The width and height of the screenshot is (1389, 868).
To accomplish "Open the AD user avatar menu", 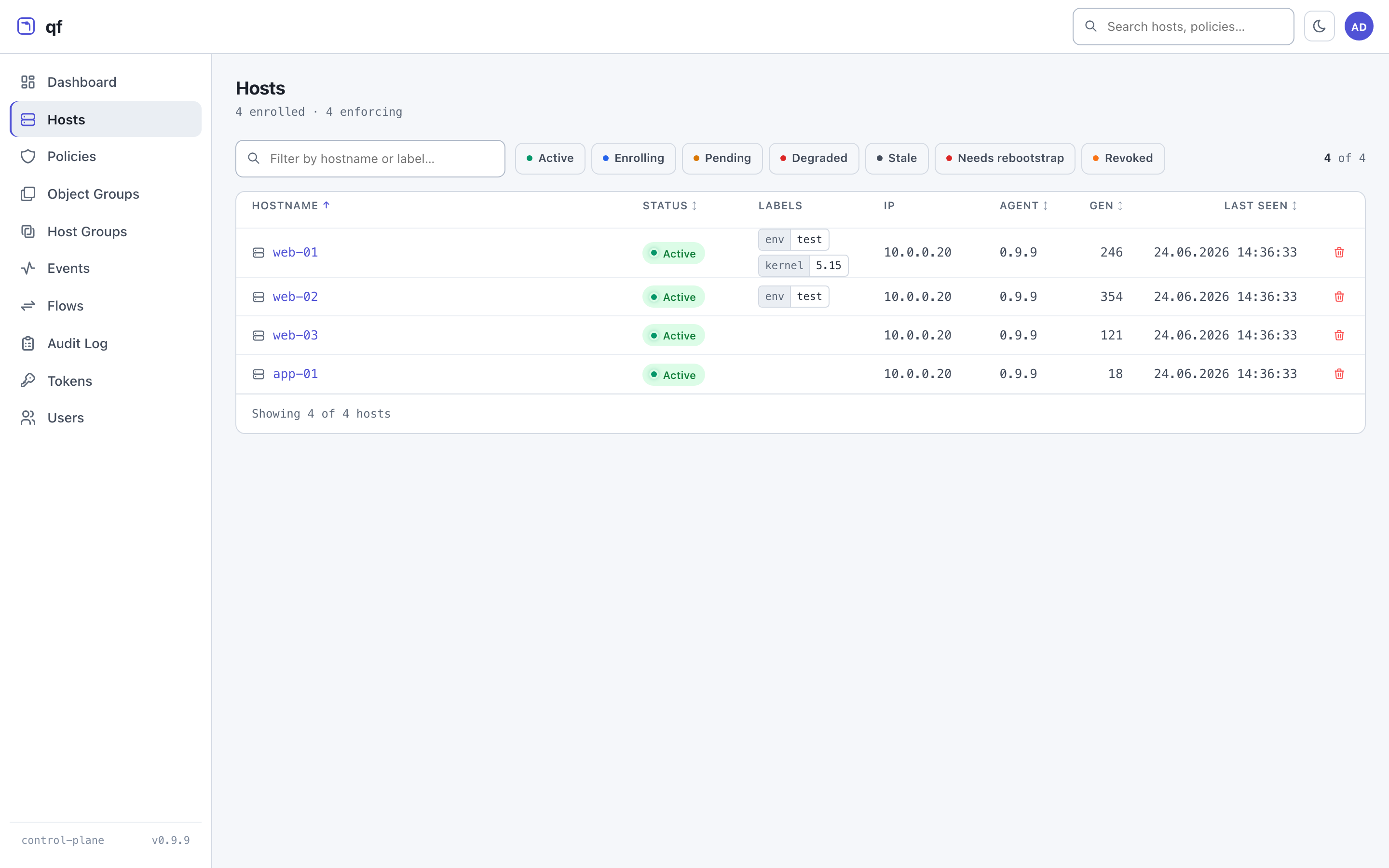I will [1359, 27].
